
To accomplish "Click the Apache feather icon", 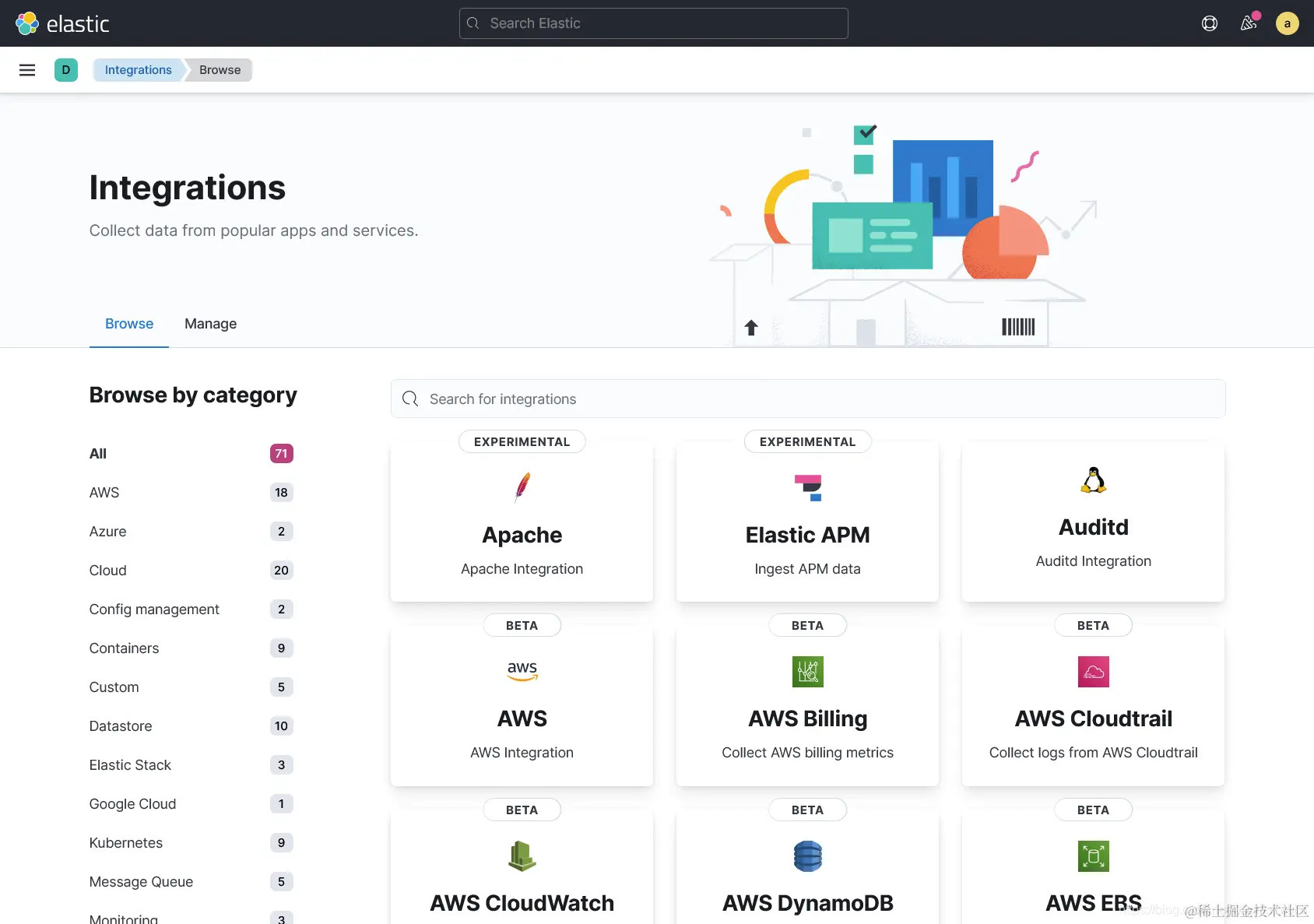I will (x=522, y=487).
